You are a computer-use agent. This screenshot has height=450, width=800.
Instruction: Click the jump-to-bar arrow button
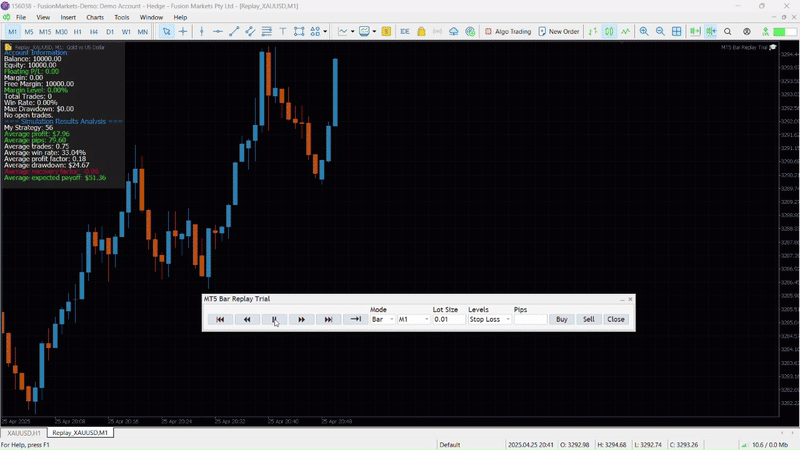[356, 319]
